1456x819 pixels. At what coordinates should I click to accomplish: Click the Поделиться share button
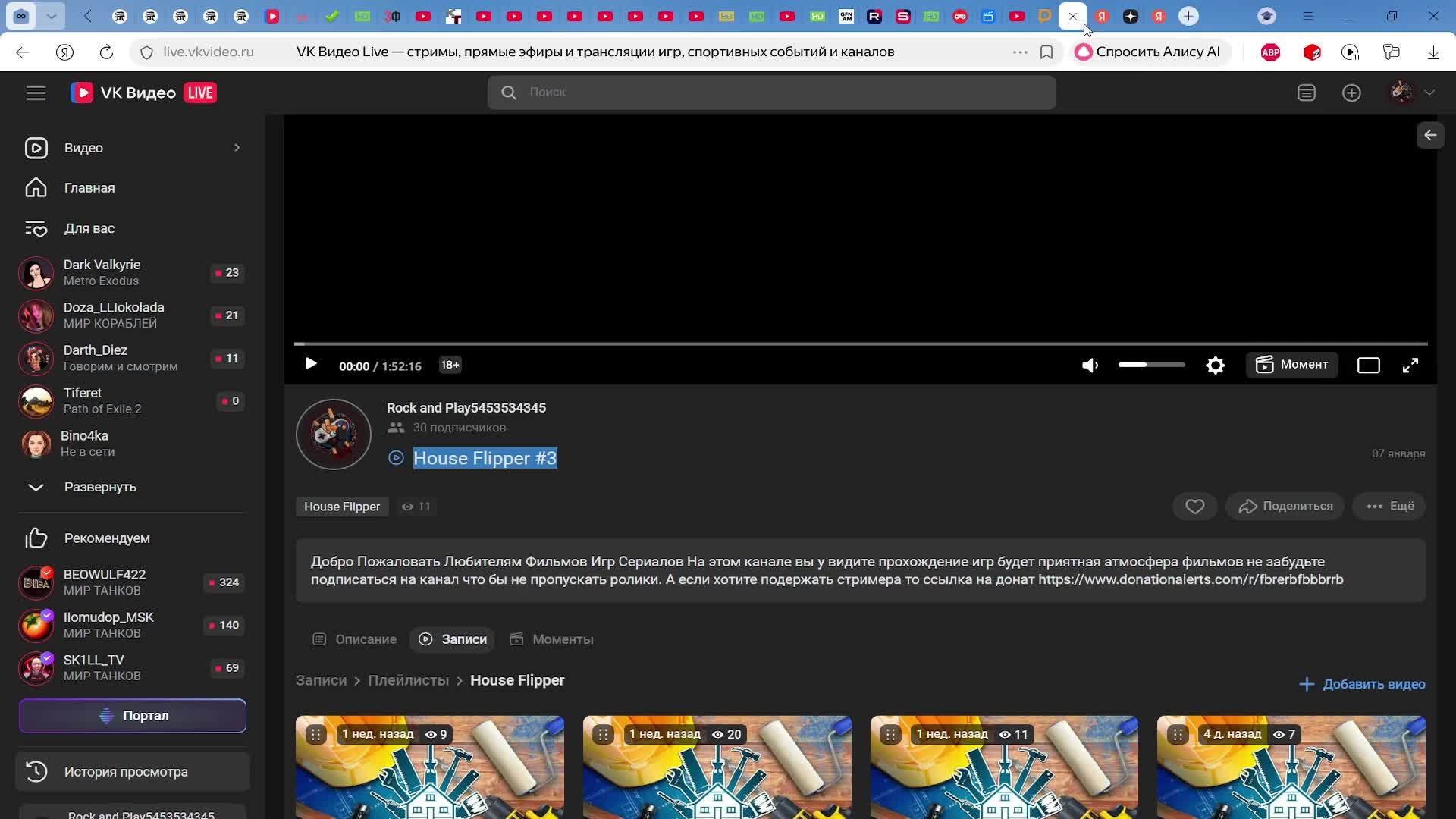tap(1285, 507)
